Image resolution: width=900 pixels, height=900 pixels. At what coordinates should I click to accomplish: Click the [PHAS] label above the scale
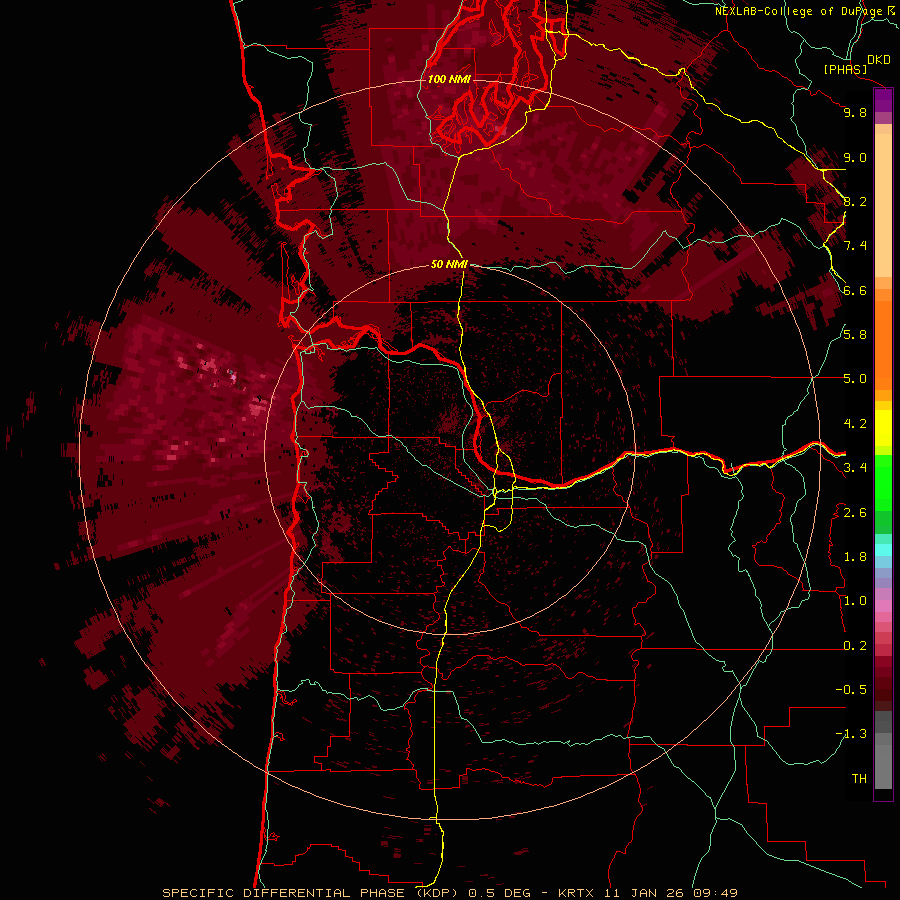845,70
